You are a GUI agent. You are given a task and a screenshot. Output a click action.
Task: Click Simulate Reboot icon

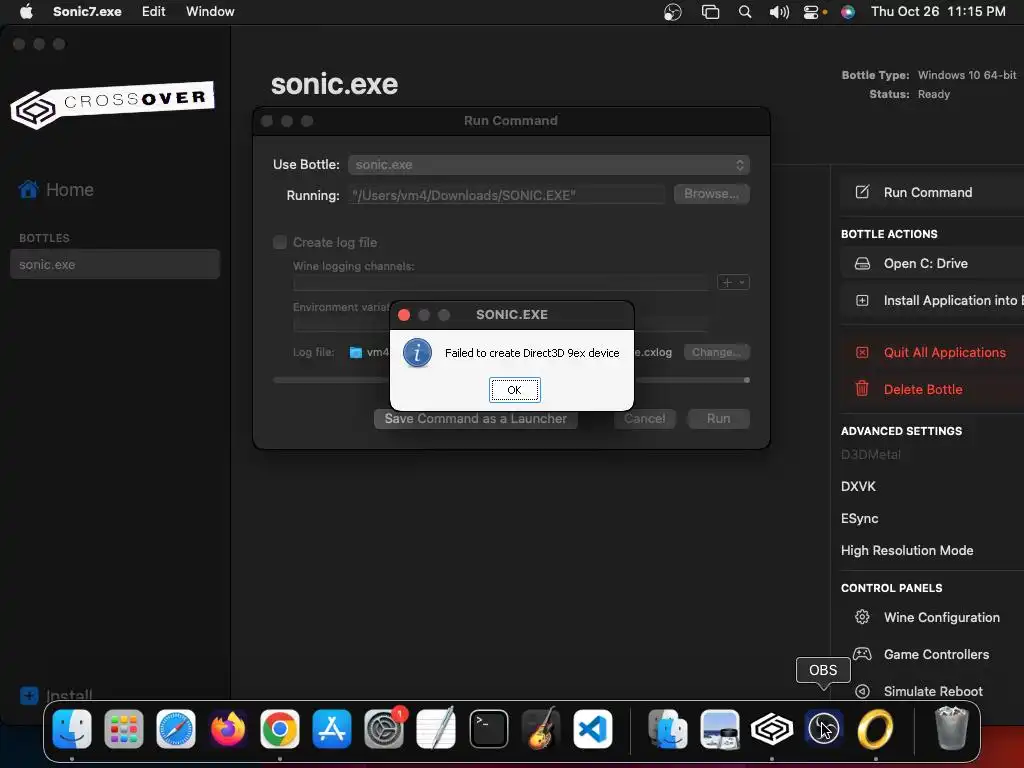click(x=862, y=691)
